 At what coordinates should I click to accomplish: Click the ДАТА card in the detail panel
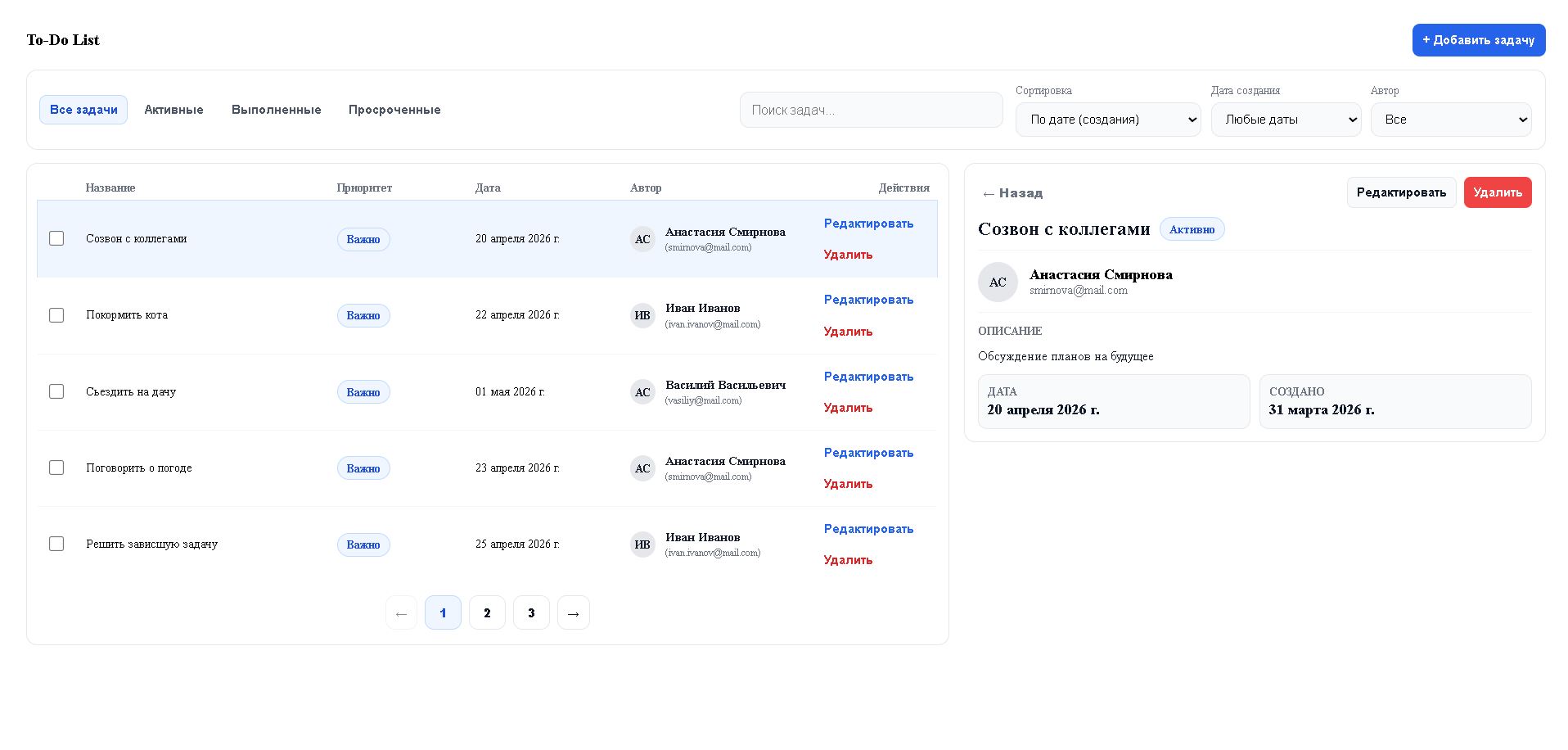1114,401
